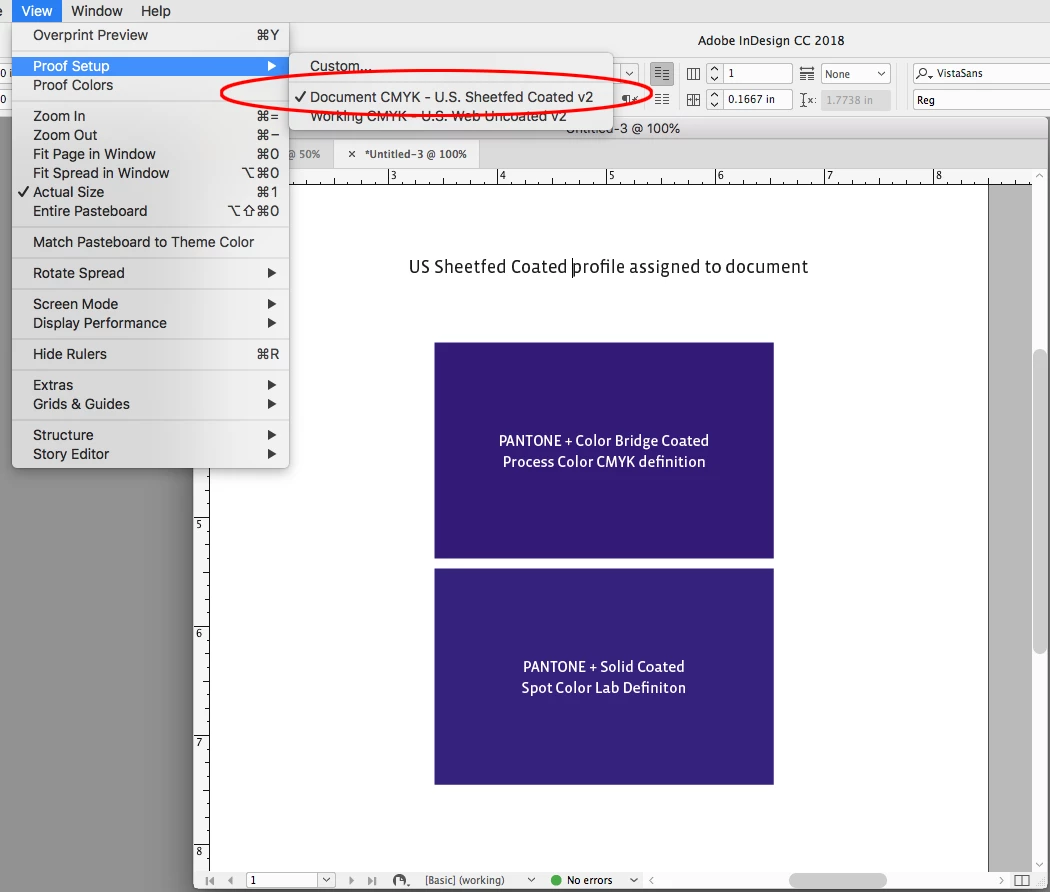Viewport: 1050px width, 892px height.
Task: Choose Fit Spread in Window
Action: pos(151,173)
